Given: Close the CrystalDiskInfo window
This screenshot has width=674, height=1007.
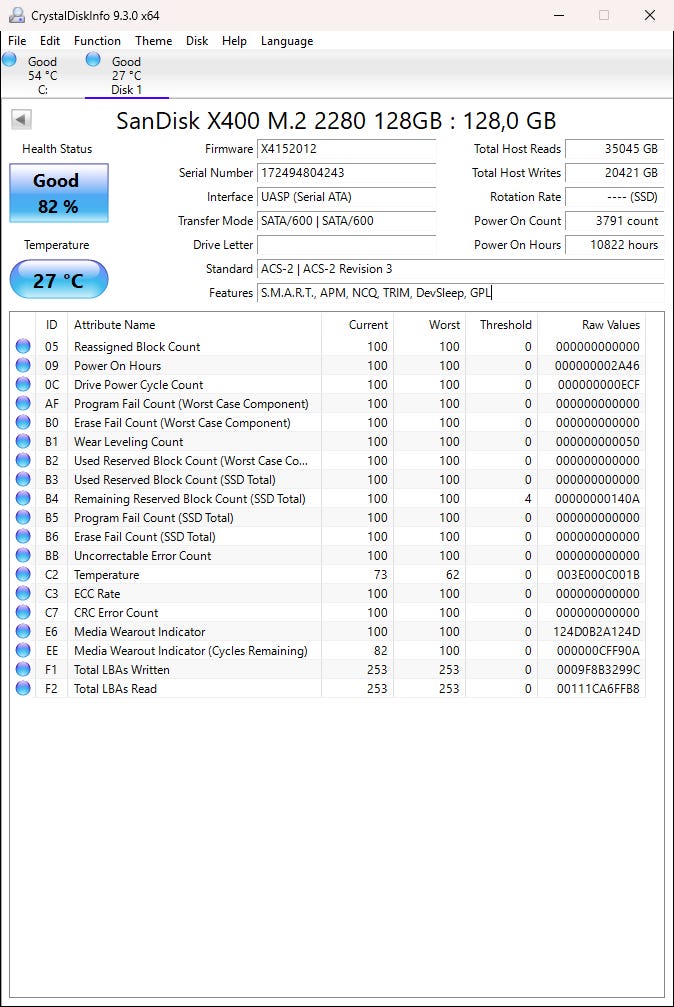Looking at the screenshot, I should (x=650, y=15).
